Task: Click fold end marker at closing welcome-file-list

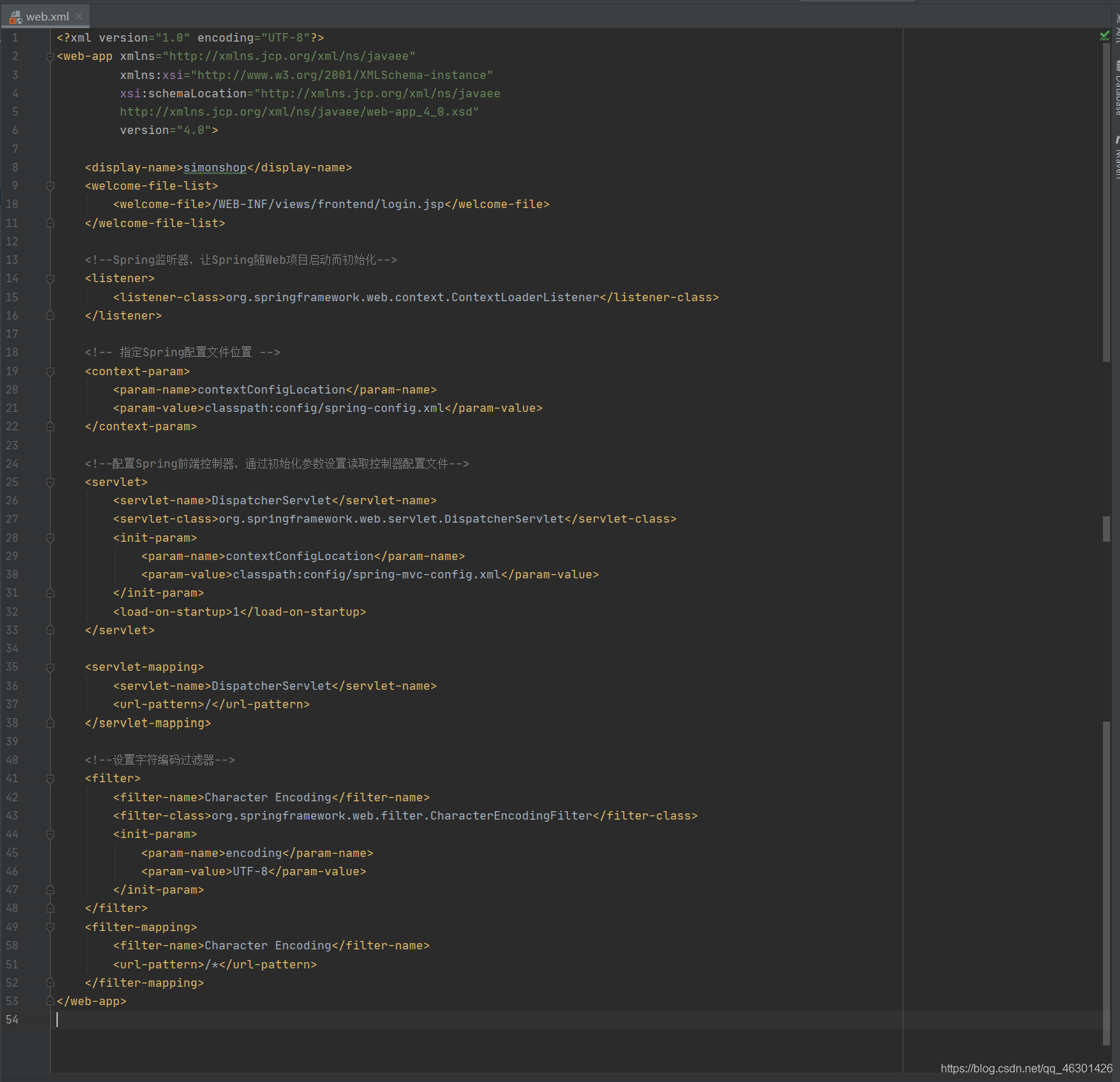Action: [x=50, y=223]
